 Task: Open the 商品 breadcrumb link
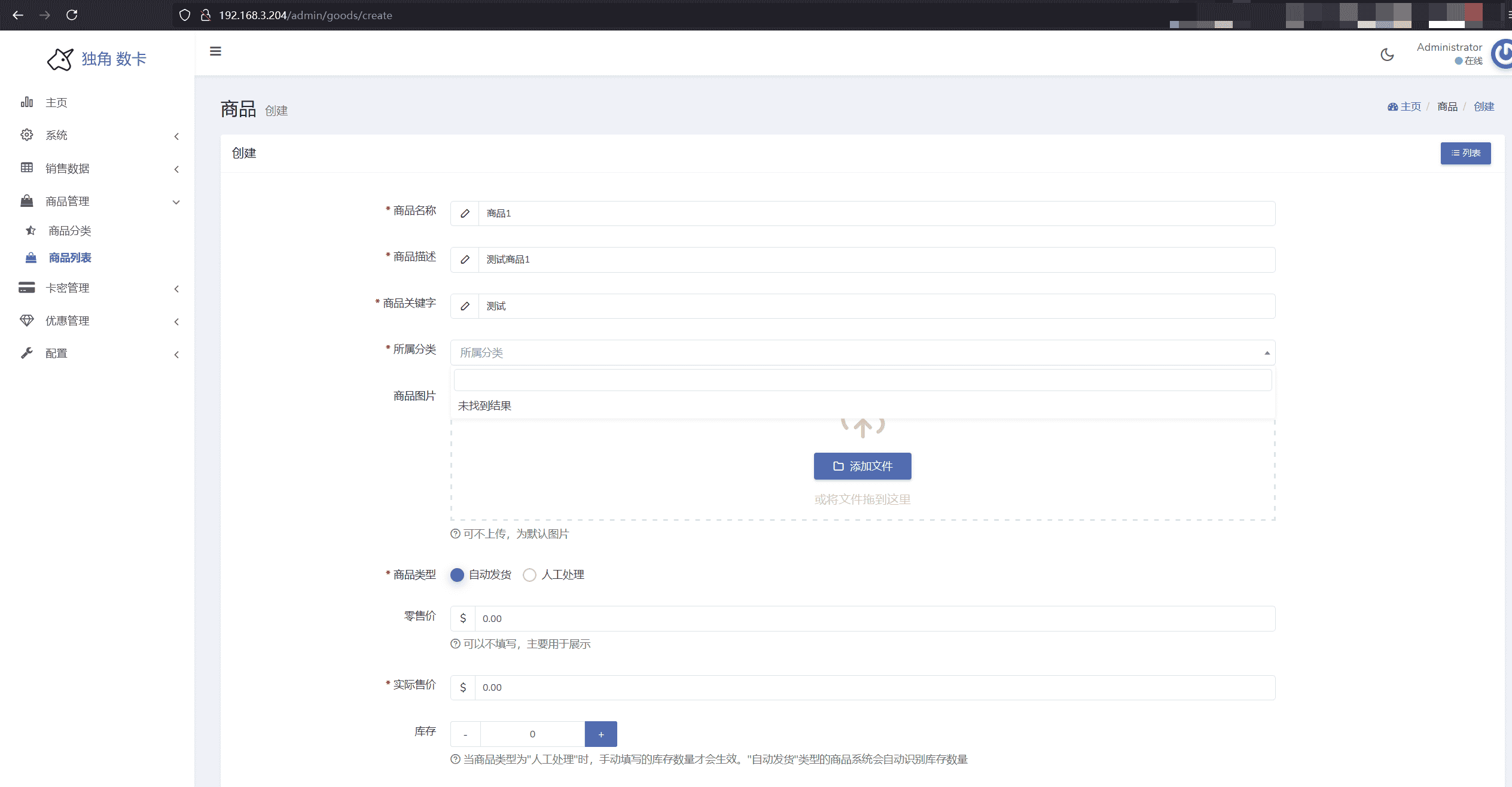coord(1447,106)
